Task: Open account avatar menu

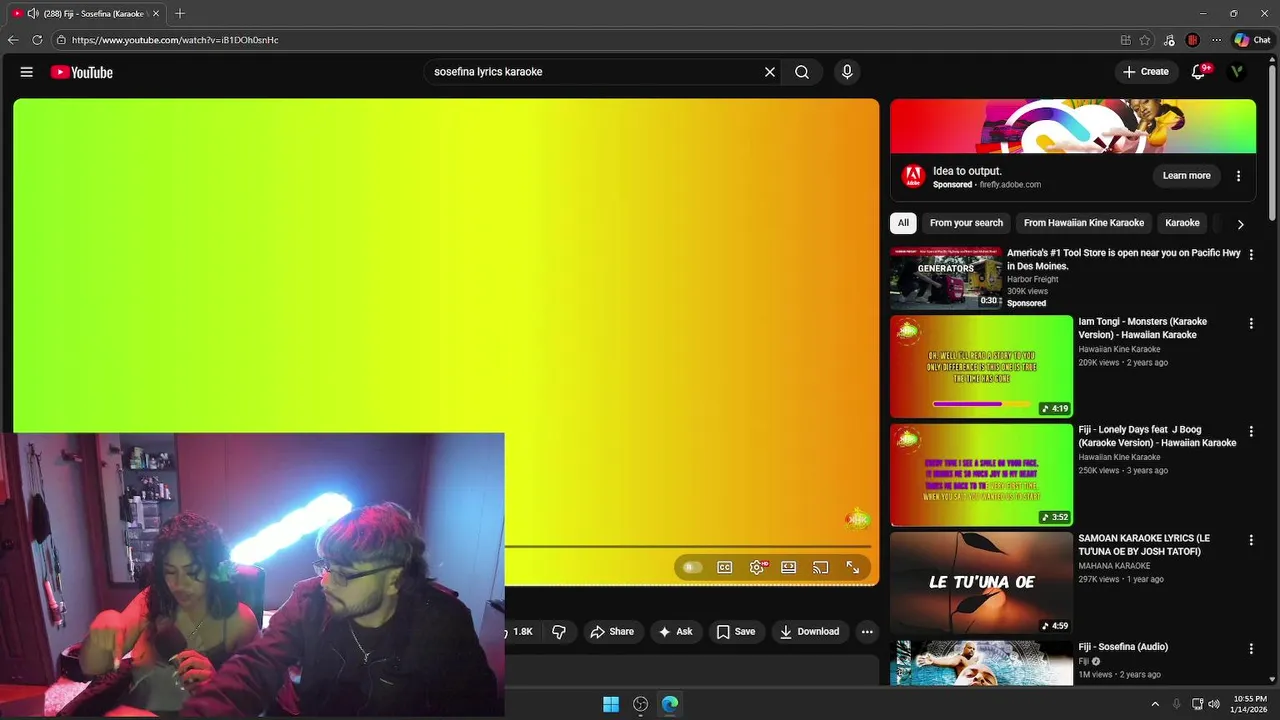Action: pos(1237,72)
